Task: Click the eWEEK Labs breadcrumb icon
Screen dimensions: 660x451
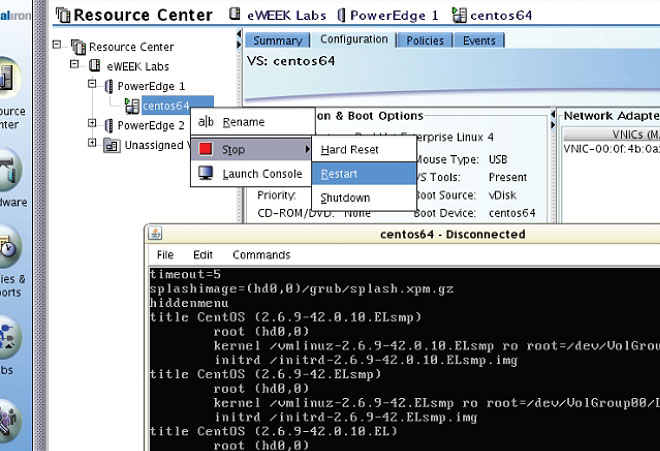Action: [x=236, y=14]
